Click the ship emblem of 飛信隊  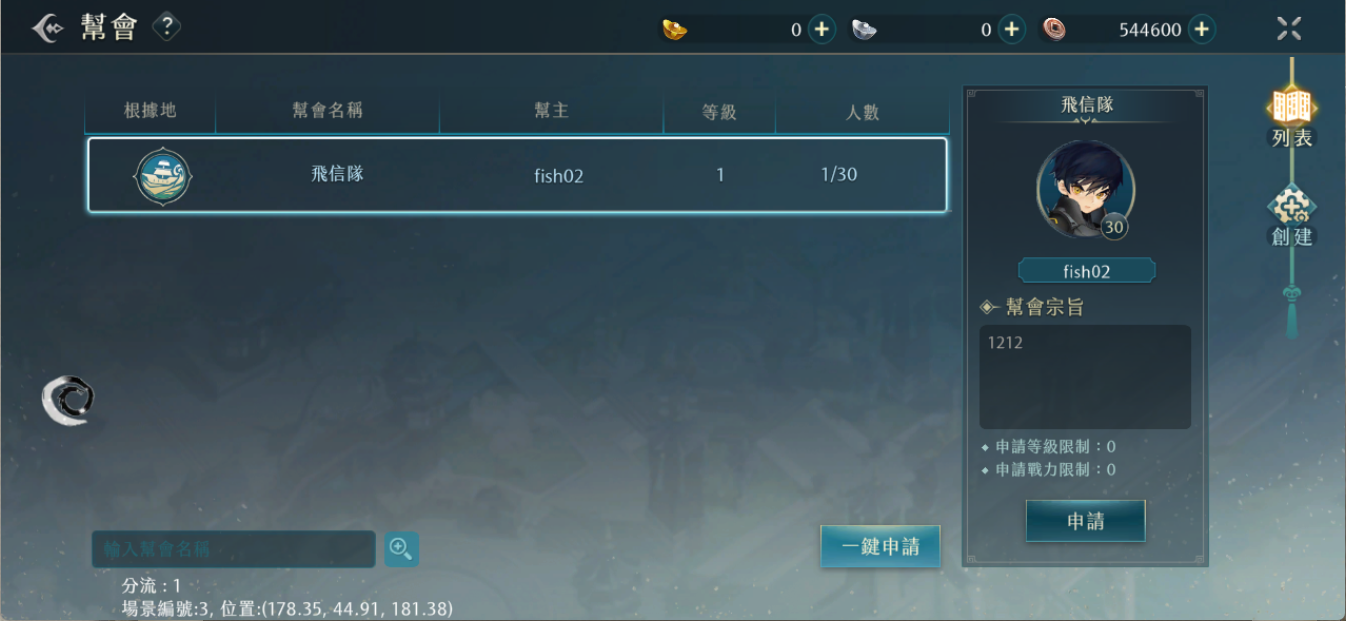[x=162, y=176]
